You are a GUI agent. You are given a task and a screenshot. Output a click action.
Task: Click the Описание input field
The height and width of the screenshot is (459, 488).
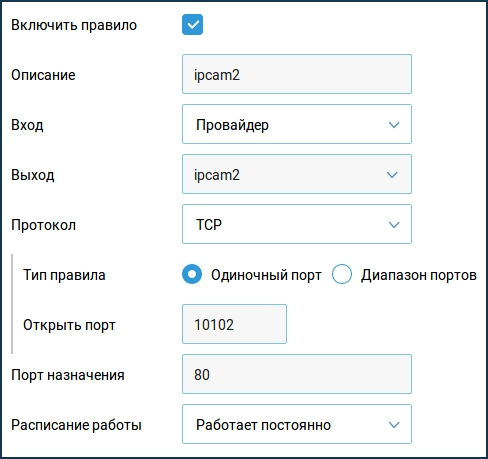click(297, 74)
